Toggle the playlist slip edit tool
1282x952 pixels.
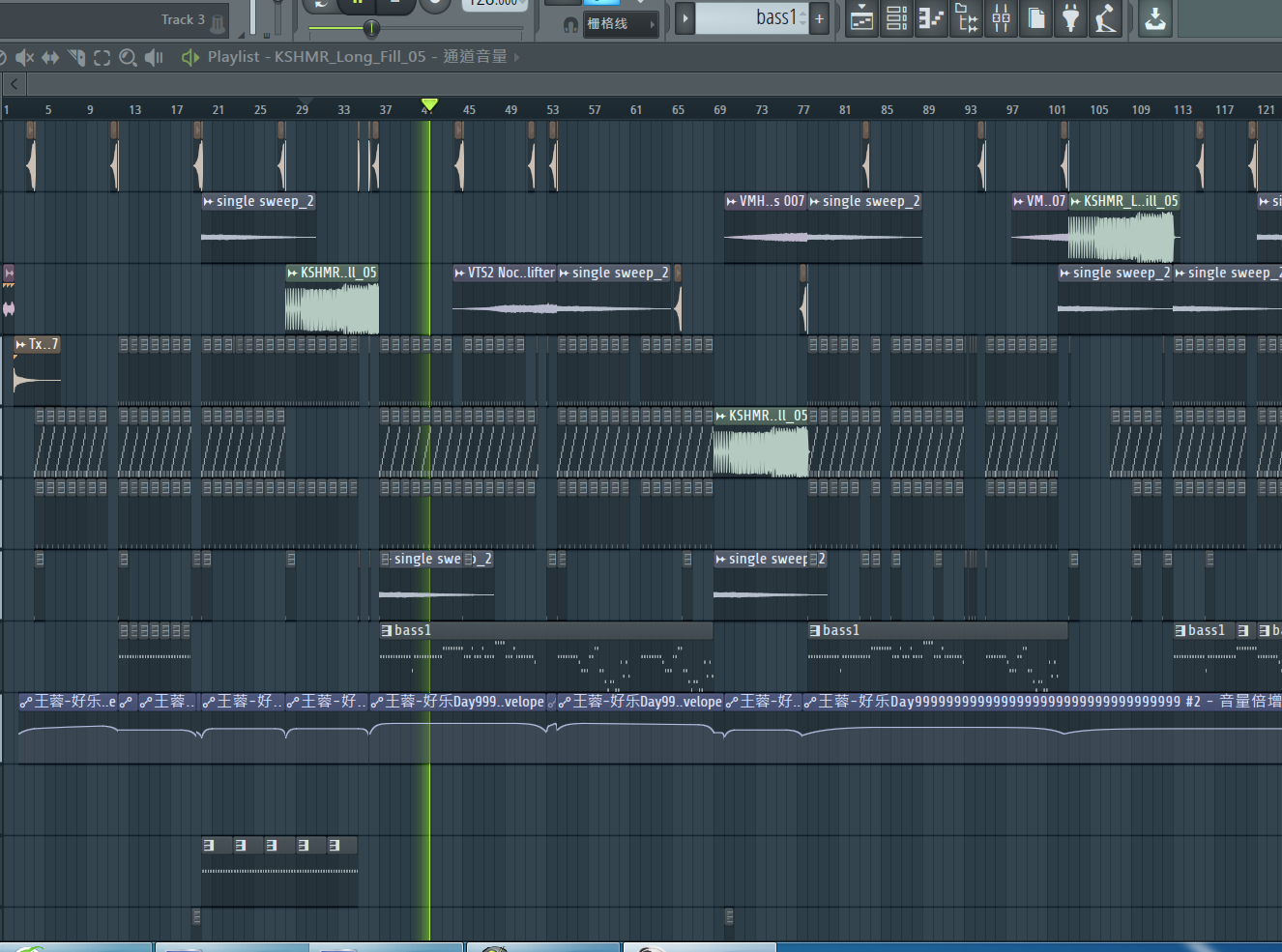pos(50,58)
